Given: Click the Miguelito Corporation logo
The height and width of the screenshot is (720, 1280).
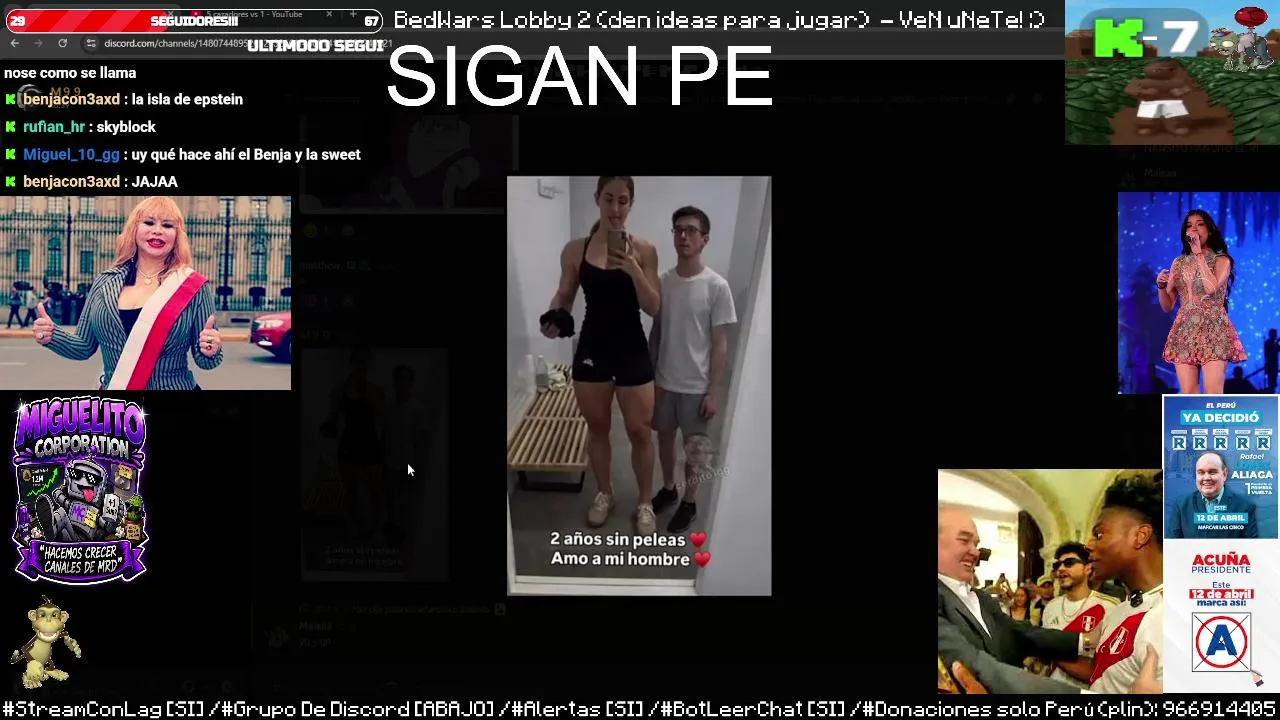Looking at the screenshot, I should [x=80, y=490].
